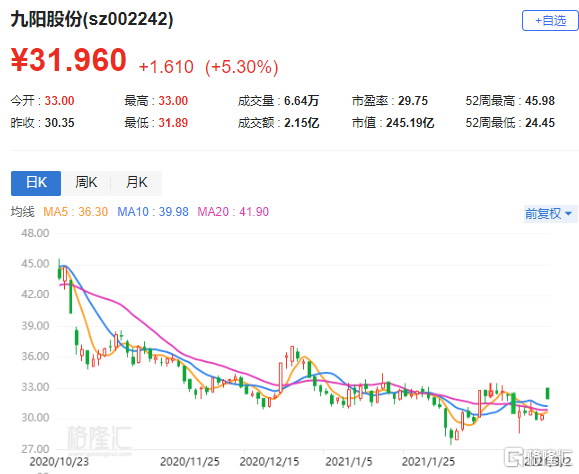This screenshot has height=474, width=579.
Task: Click the current price ¥31.960
Action: 69,60
